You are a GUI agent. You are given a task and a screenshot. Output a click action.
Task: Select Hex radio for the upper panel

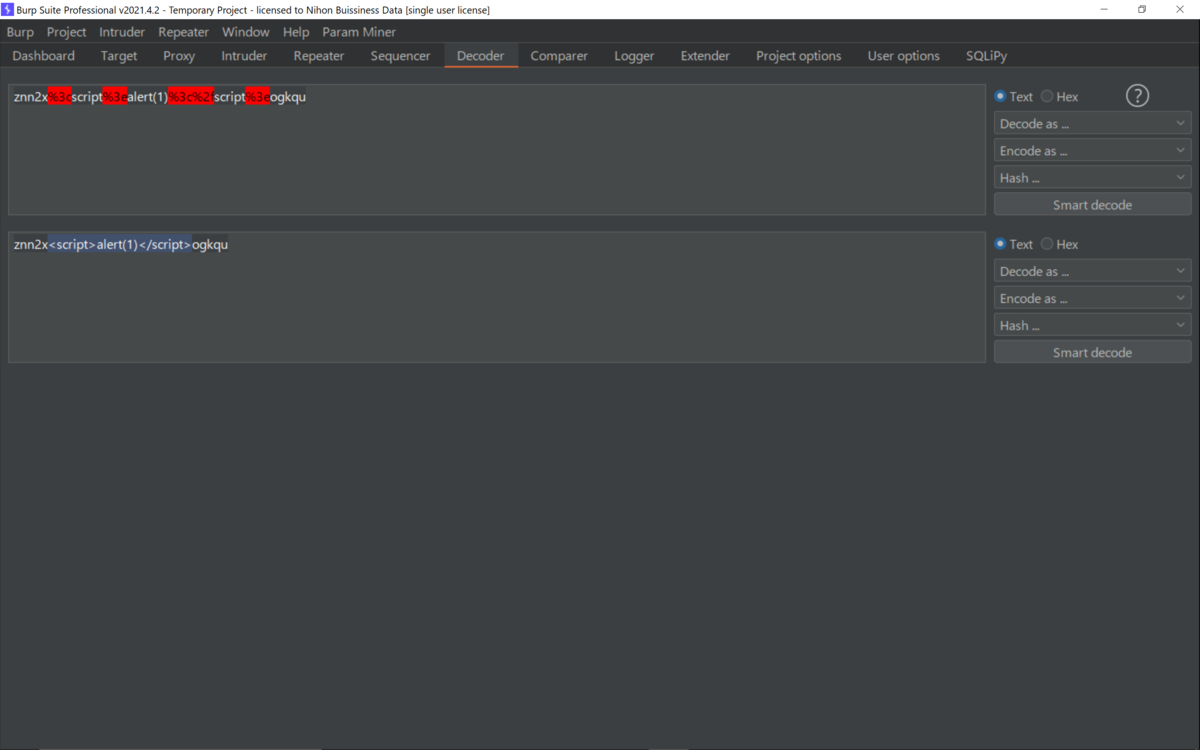1059,97
